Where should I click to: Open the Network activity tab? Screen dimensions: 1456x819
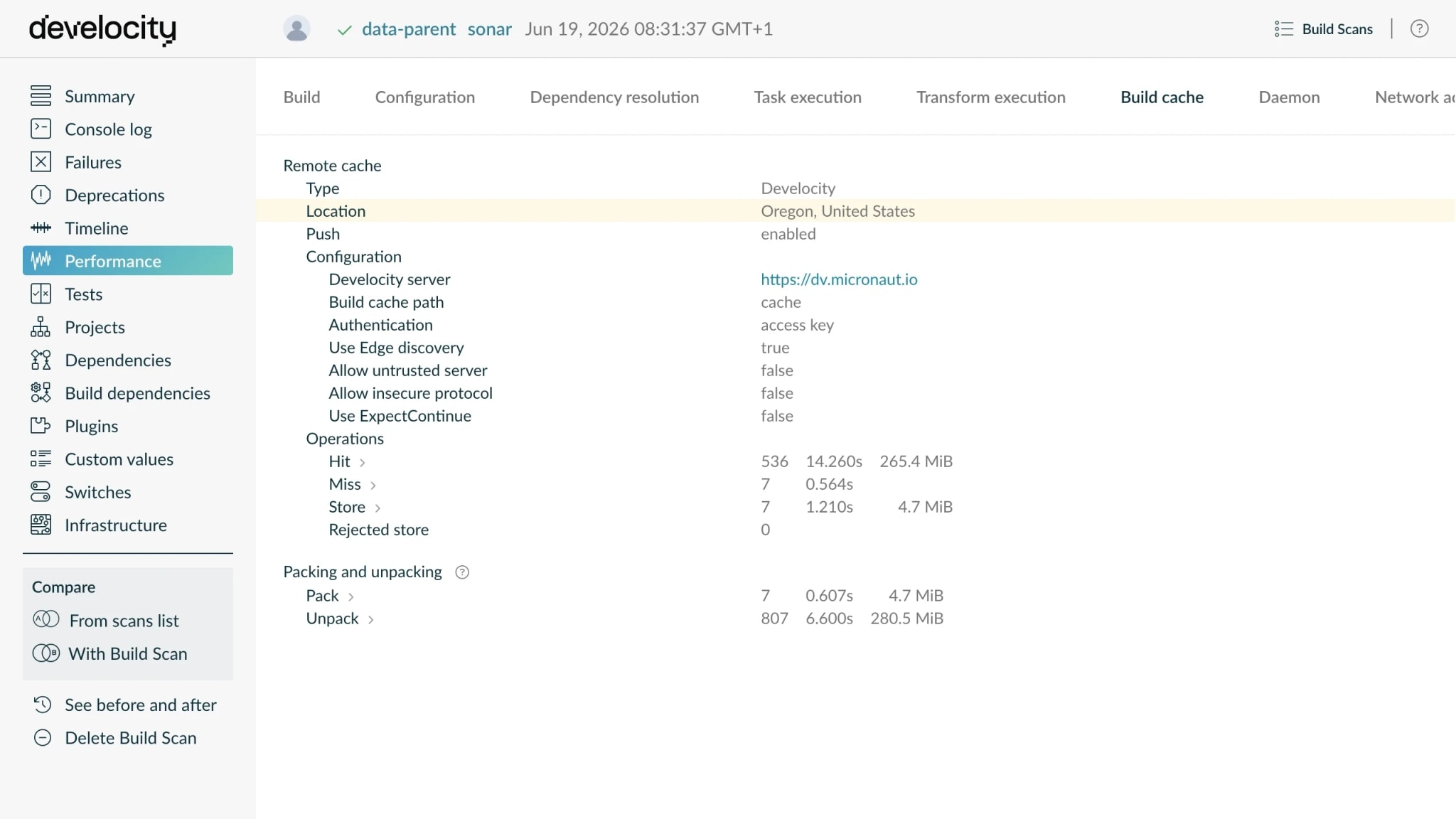[x=1415, y=97]
